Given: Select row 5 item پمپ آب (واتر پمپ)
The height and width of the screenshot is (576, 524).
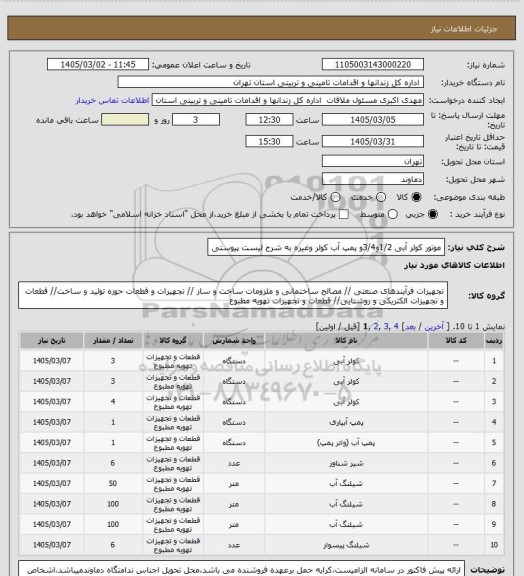Looking at the screenshot, I should [x=346, y=443].
